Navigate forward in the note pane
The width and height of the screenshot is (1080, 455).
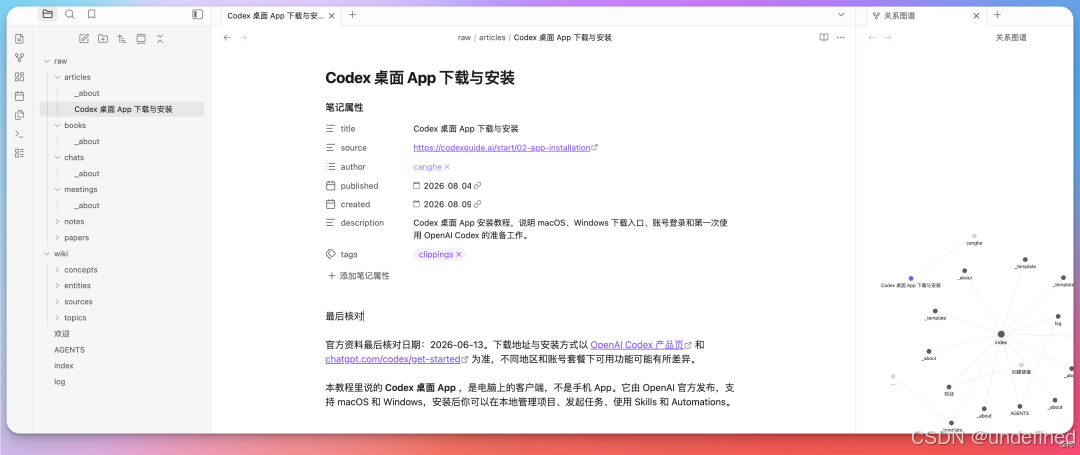pos(243,38)
